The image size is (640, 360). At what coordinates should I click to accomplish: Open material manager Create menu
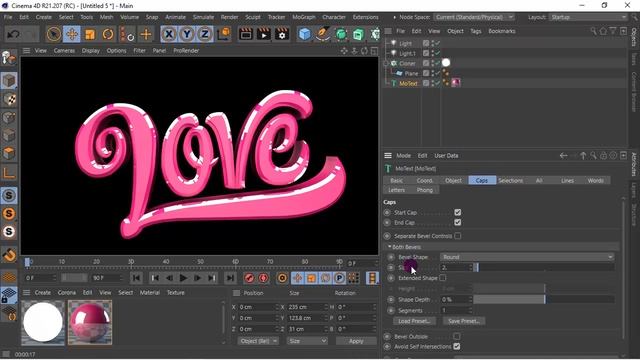coord(42,293)
